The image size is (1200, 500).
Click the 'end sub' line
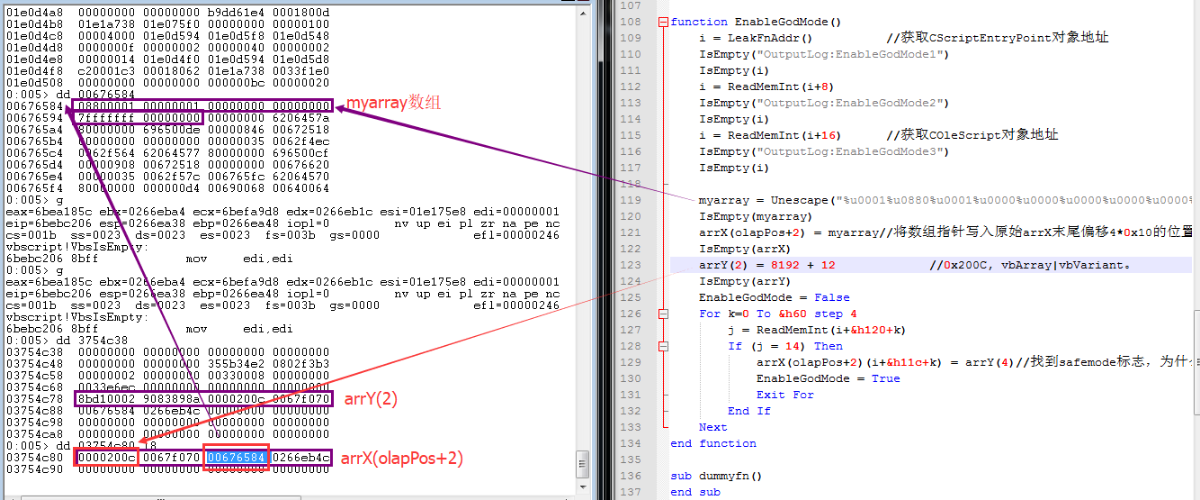click(695, 492)
